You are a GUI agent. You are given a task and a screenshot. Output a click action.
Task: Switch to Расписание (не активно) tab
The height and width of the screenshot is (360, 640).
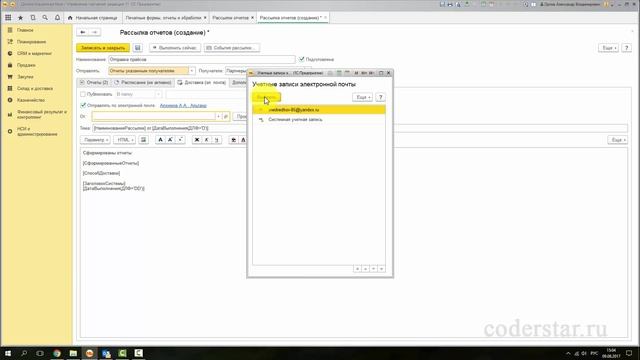tap(142, 82)
